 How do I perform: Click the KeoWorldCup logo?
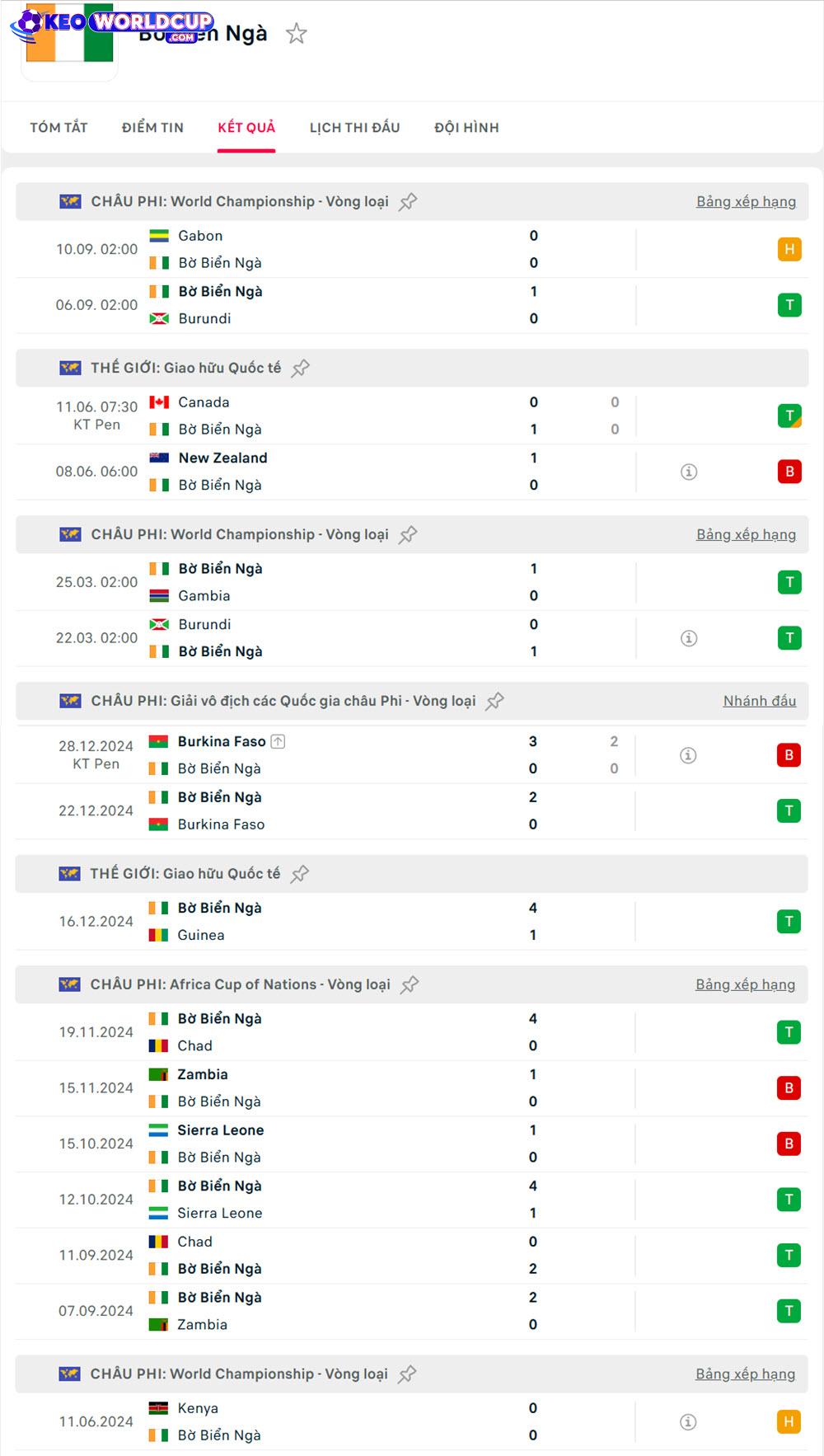113,23
